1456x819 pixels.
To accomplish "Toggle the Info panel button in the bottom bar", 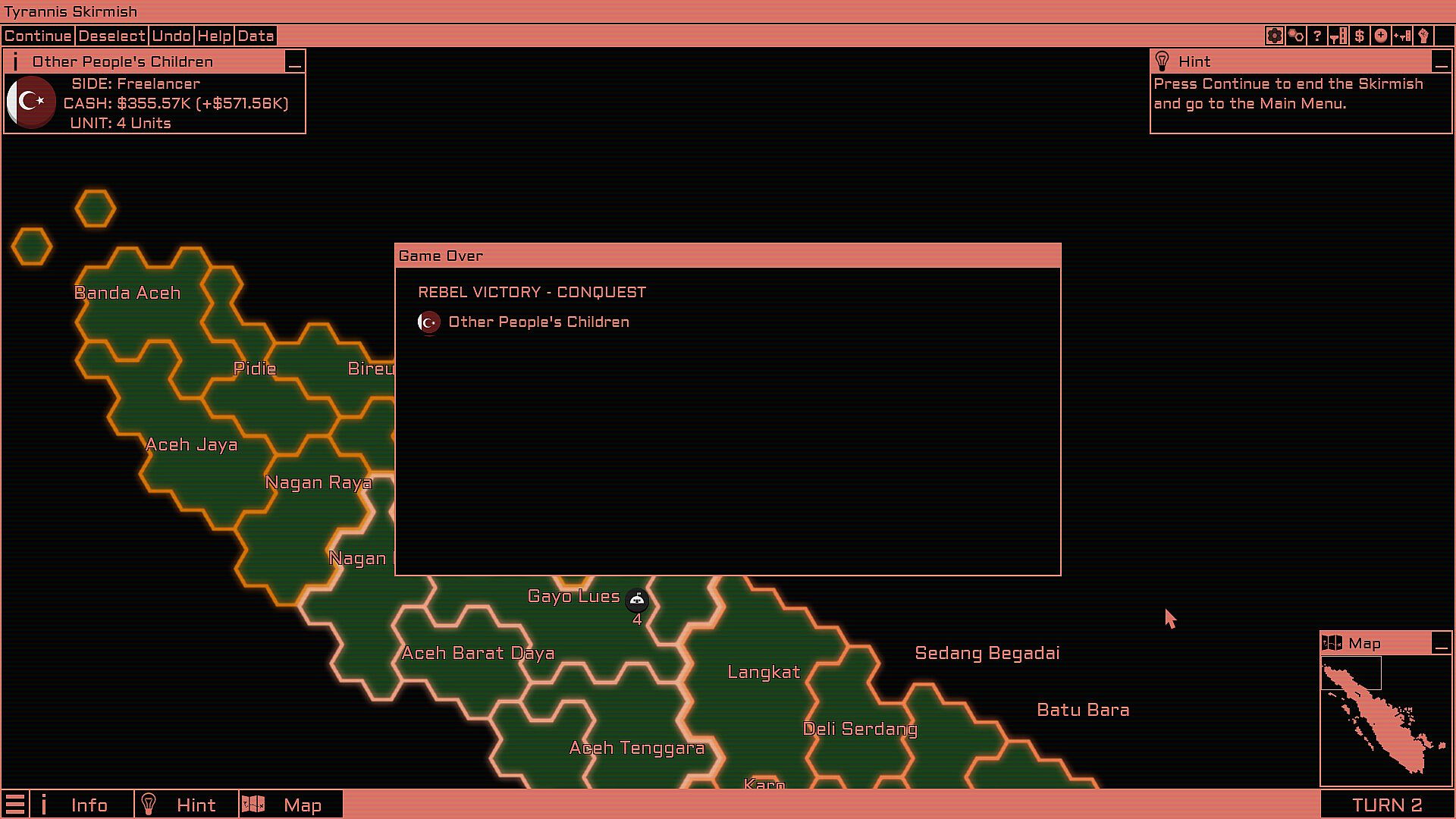I will pos(82,805).
